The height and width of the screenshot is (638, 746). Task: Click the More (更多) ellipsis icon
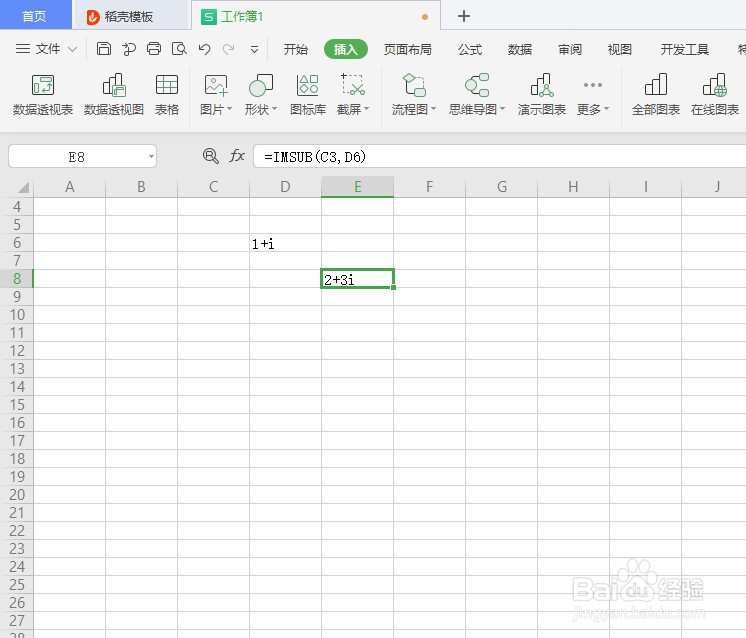tap(592, 85)
